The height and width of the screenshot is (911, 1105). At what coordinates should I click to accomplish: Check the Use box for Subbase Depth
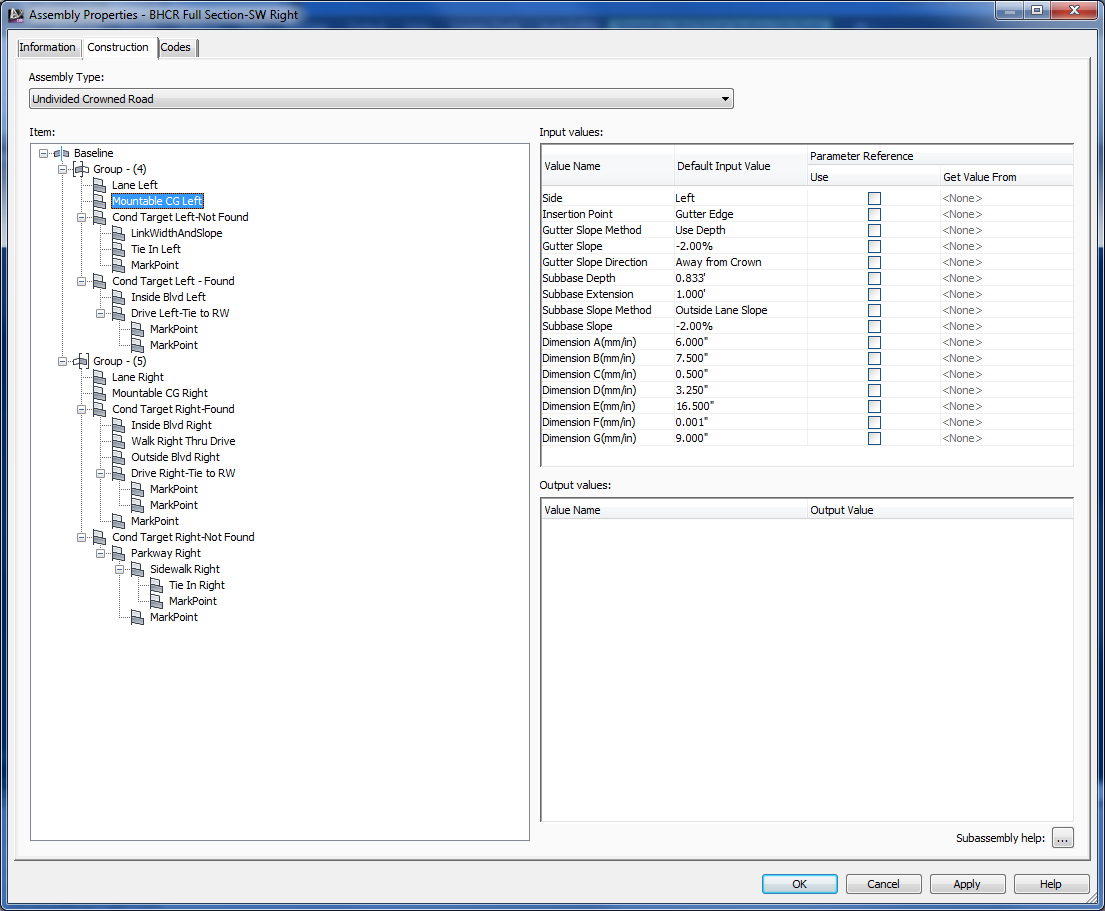(874, 278)
